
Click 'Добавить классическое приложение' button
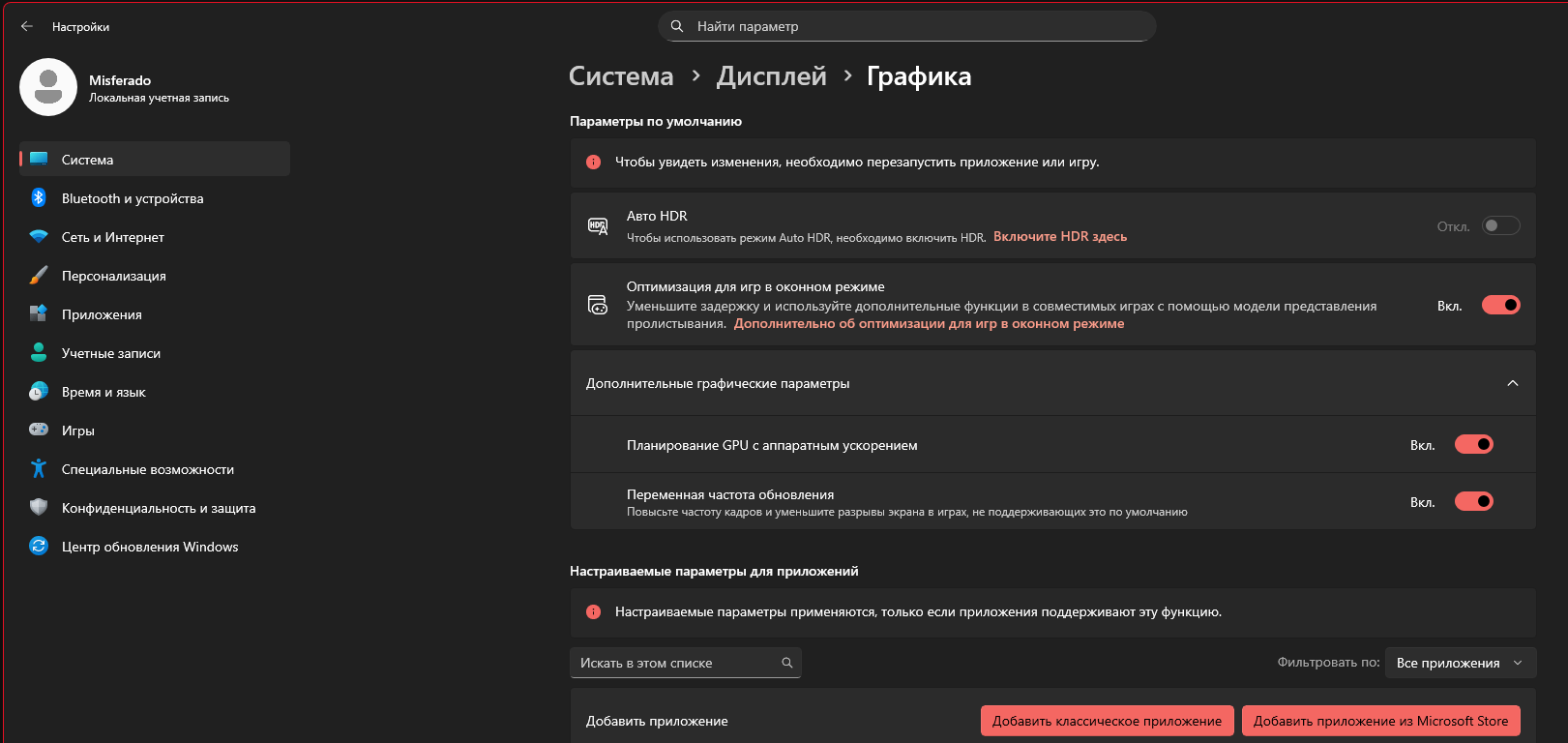point(1107,721)
